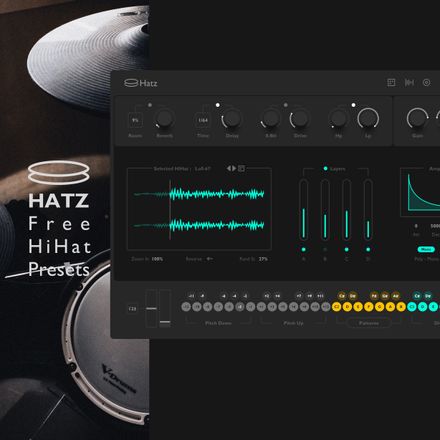Toggle the Drive section power dot
The height and width of the screenshot is (440, 440).
285,105
